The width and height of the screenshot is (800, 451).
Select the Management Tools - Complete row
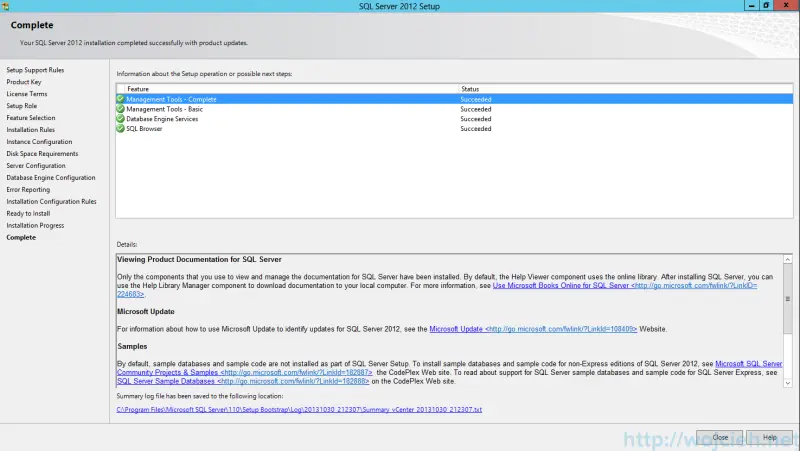(454, 99)
